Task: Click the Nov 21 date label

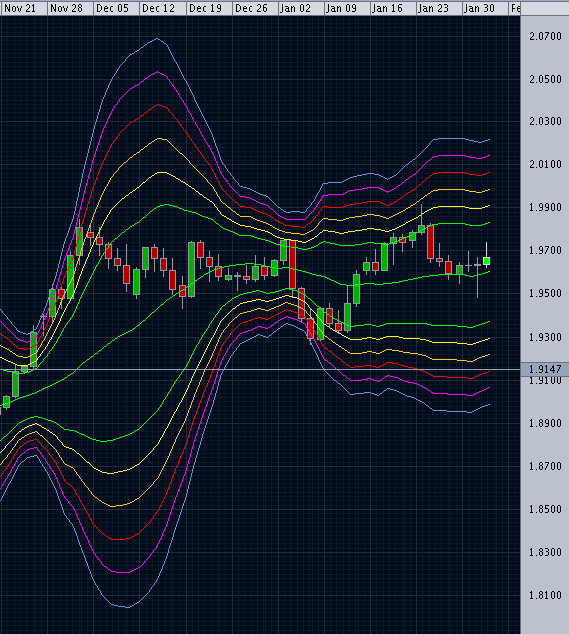Action: (x=20, y=8)
